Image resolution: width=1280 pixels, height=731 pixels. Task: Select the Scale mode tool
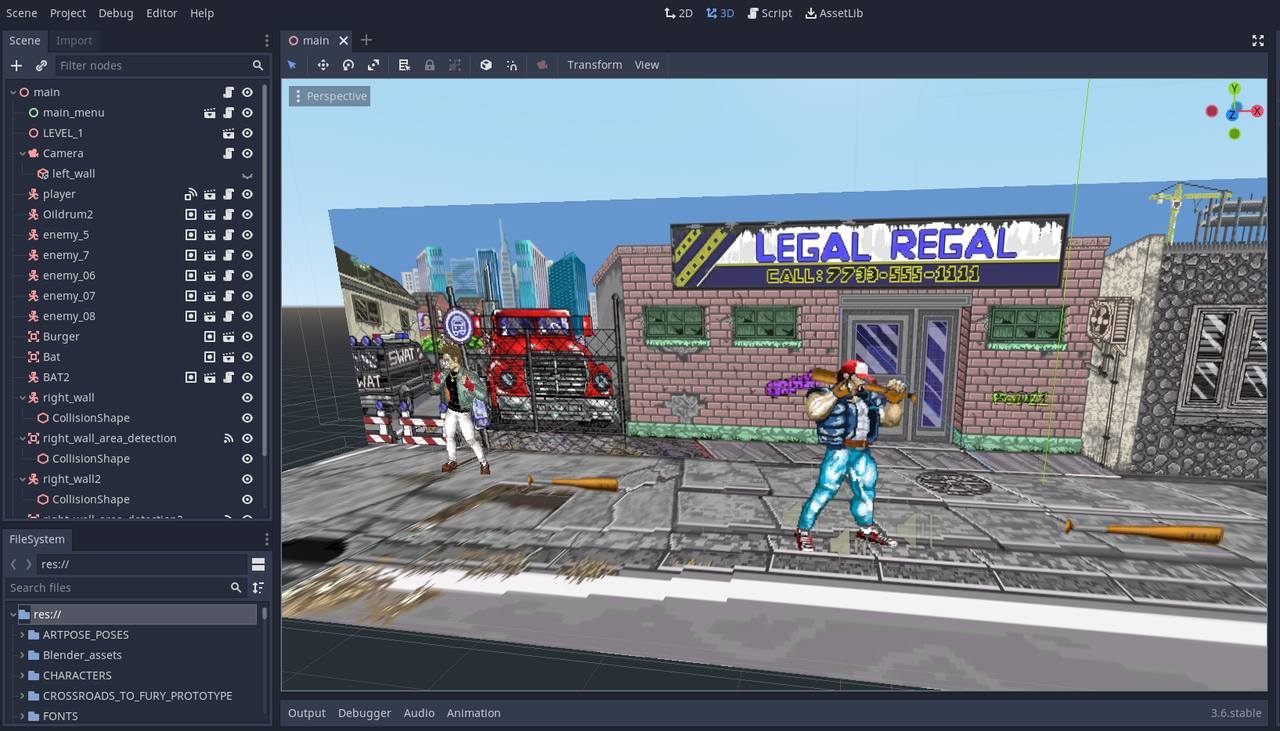[x=372, y=64]
